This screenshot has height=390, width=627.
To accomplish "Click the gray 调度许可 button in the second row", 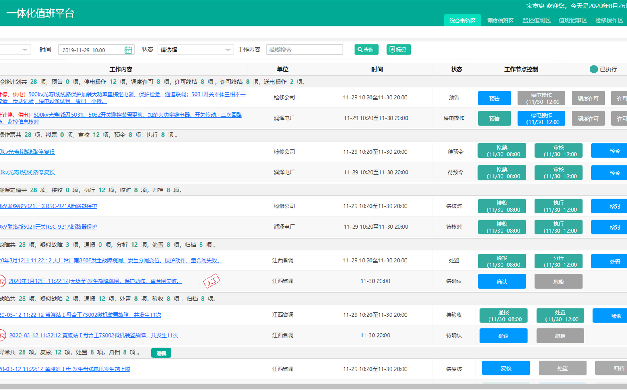I will click(x=588, y=118).
